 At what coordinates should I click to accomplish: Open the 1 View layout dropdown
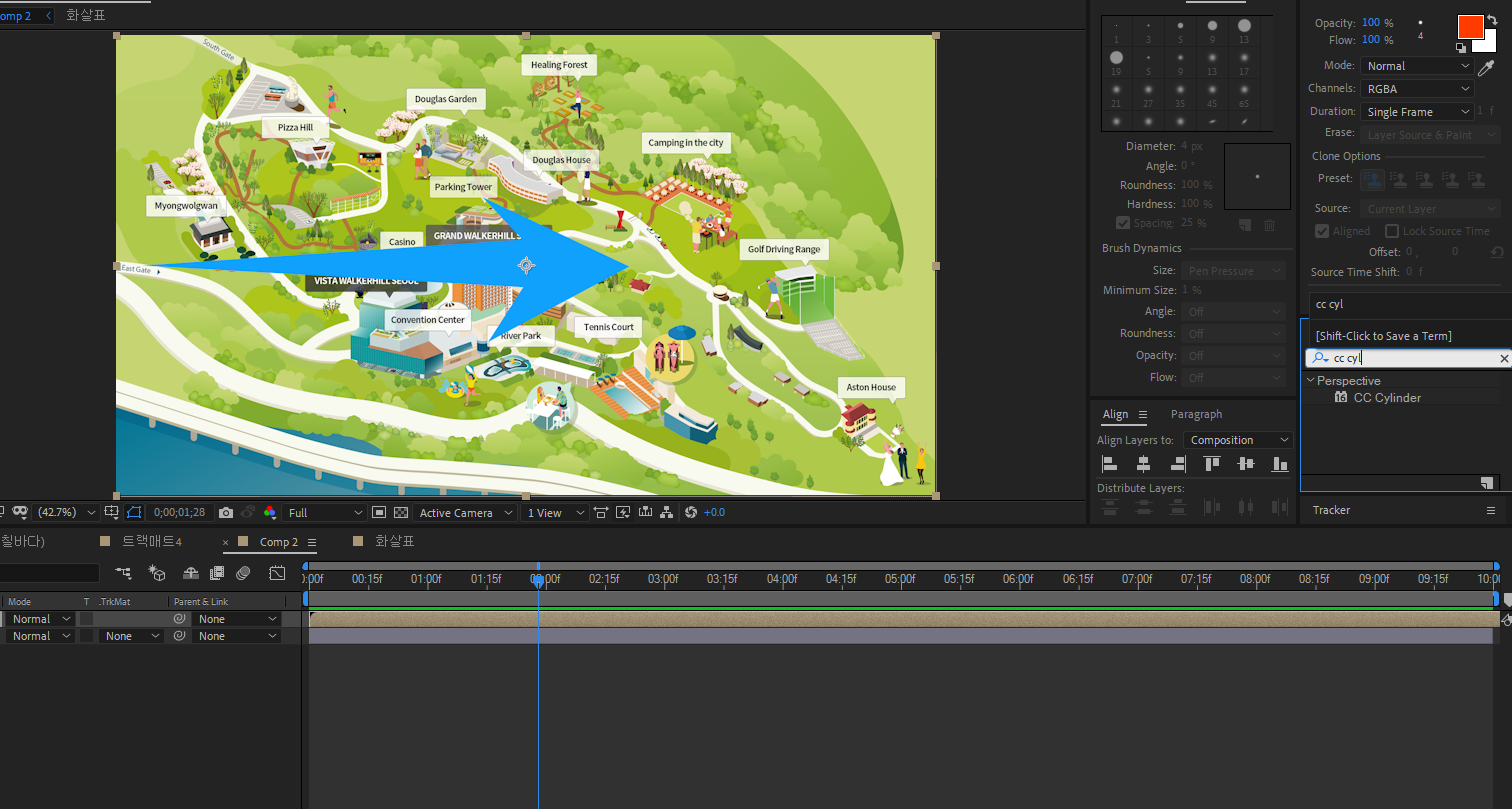556,512
